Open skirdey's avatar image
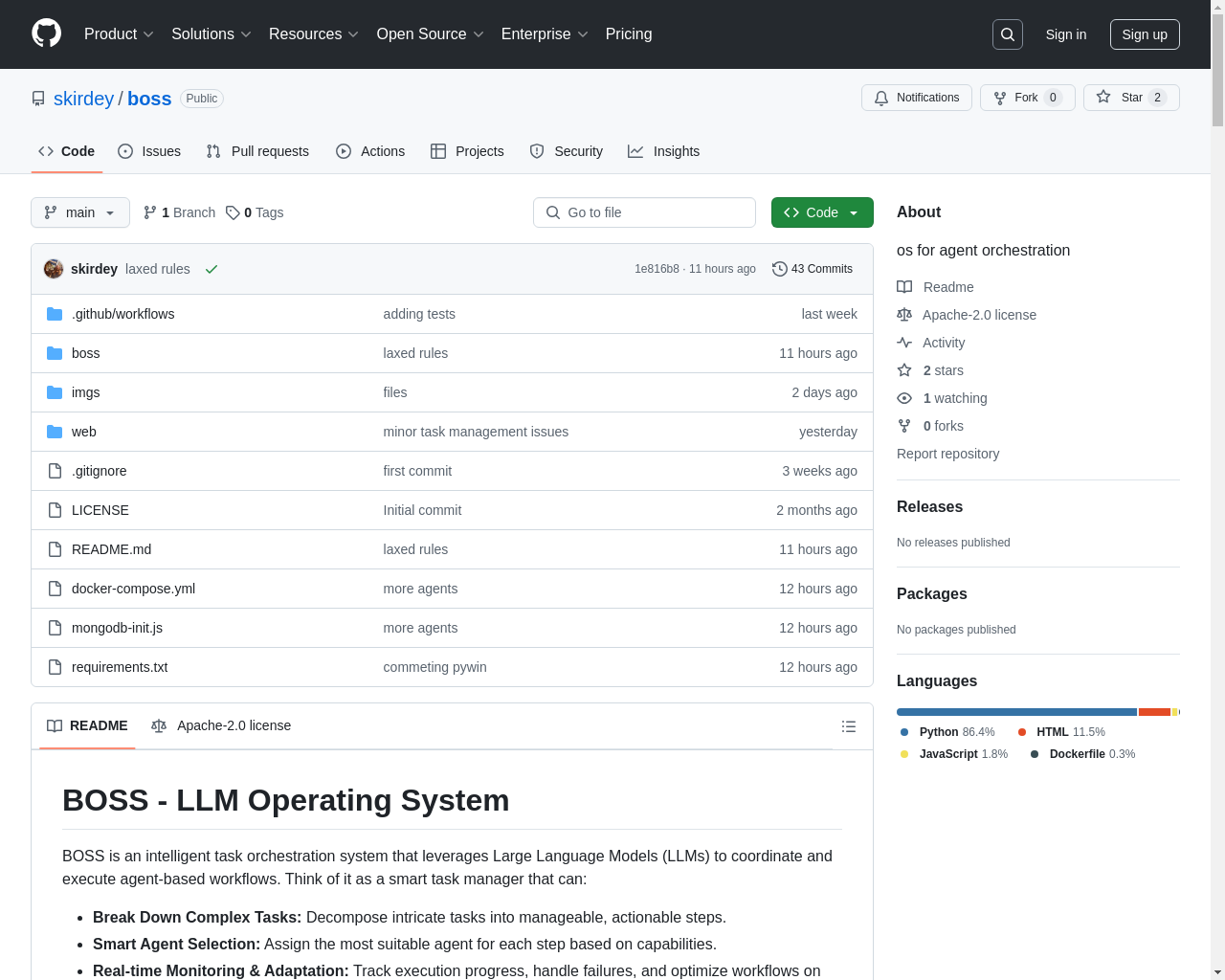 point(54,269)
